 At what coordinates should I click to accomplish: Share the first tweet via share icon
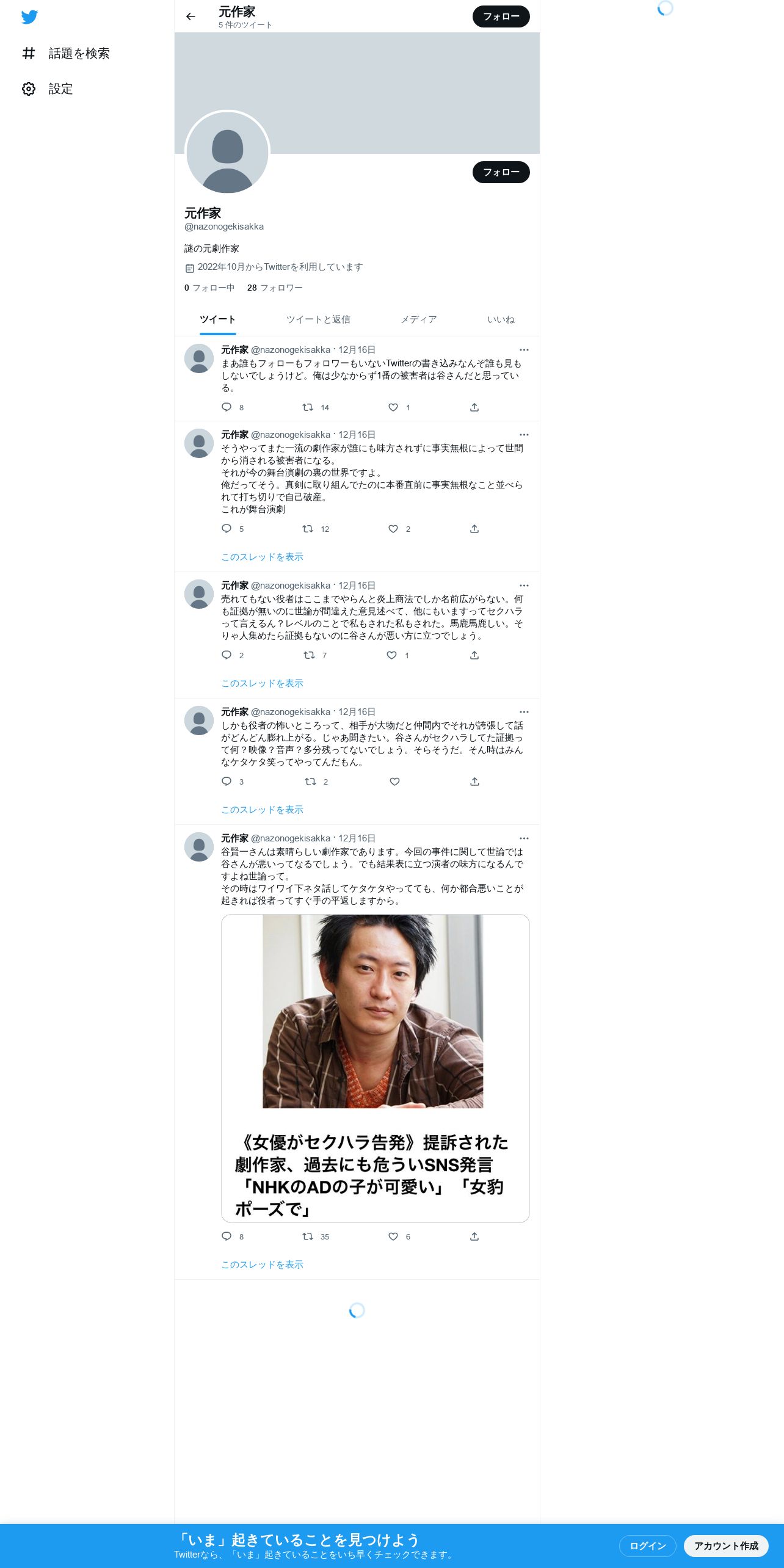pyautogui.click(x=474, y=407)
